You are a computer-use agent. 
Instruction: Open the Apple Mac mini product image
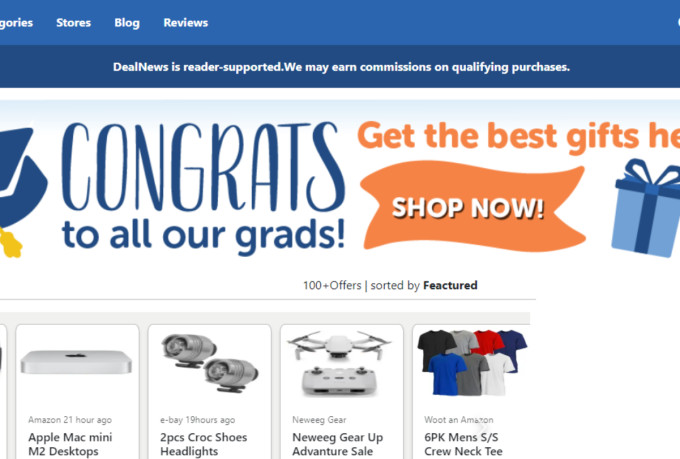pos(76,362)
